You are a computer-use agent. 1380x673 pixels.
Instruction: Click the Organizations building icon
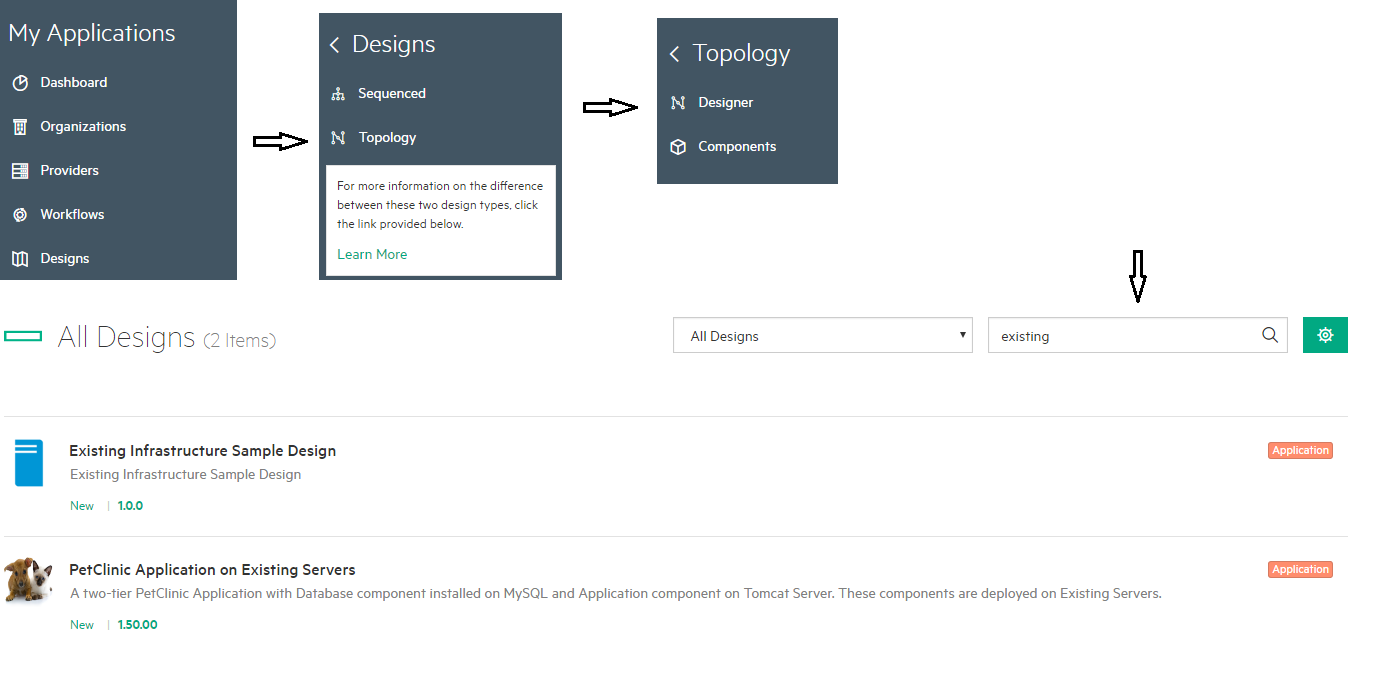(x=20, y=127)
